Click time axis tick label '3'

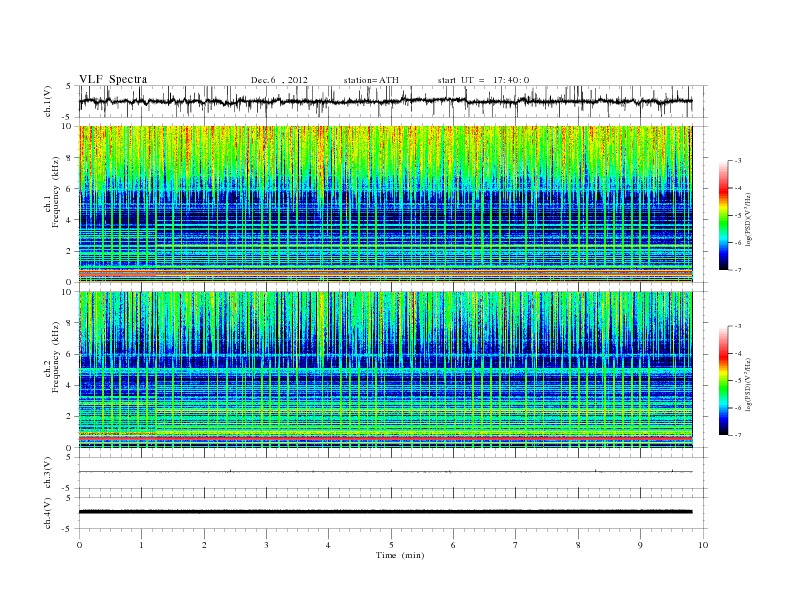pyautogui.click(x=266, y=545)
